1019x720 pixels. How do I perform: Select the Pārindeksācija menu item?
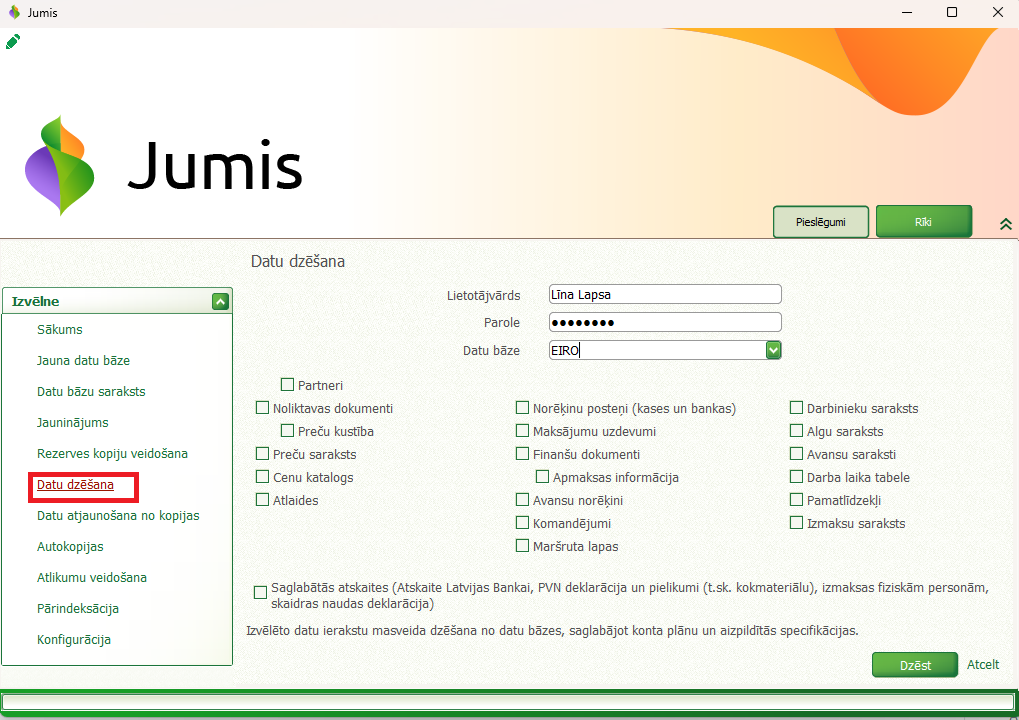click(78, 609)
